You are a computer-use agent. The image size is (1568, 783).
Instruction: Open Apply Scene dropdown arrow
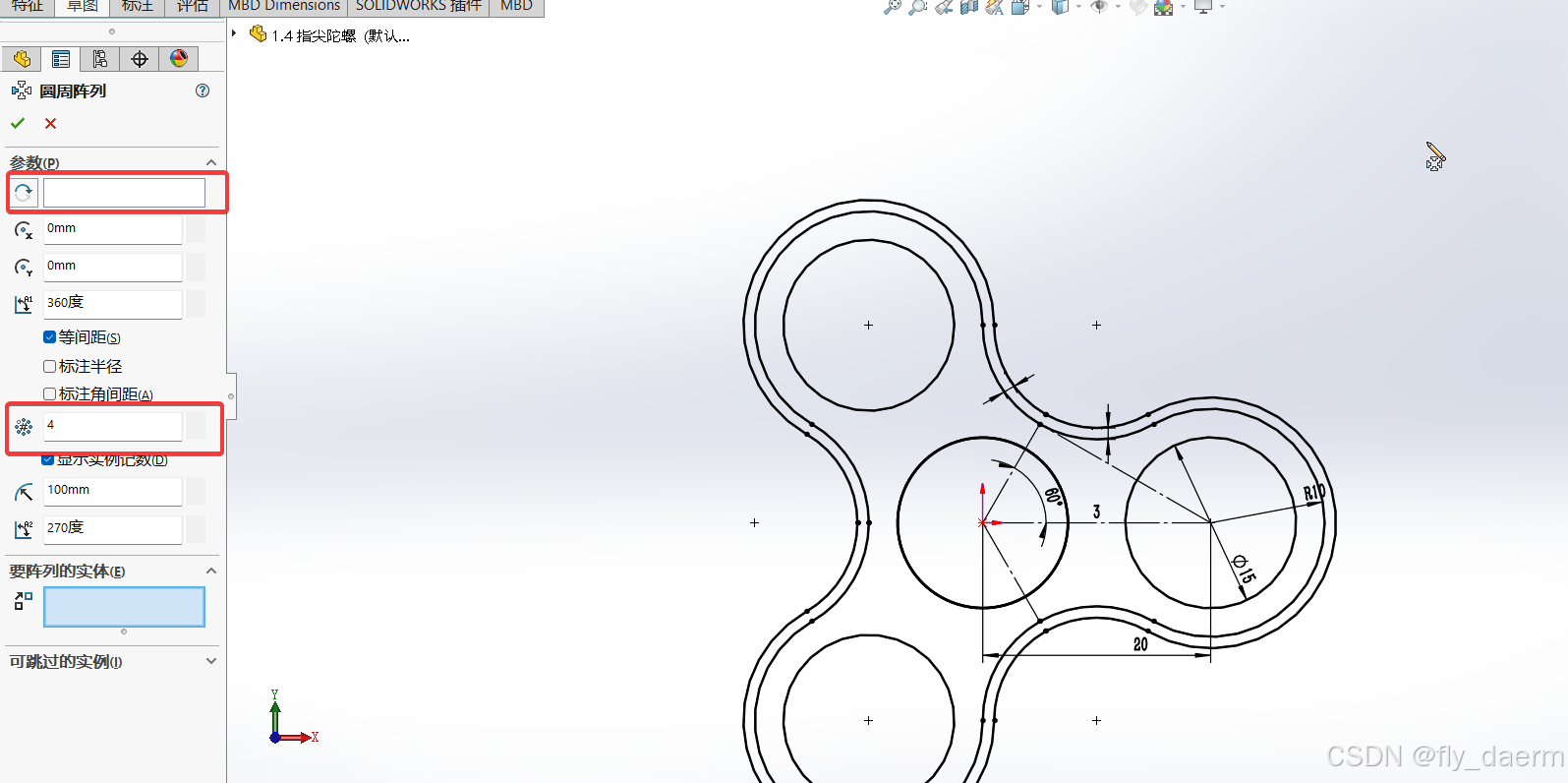pos(1183,7)
